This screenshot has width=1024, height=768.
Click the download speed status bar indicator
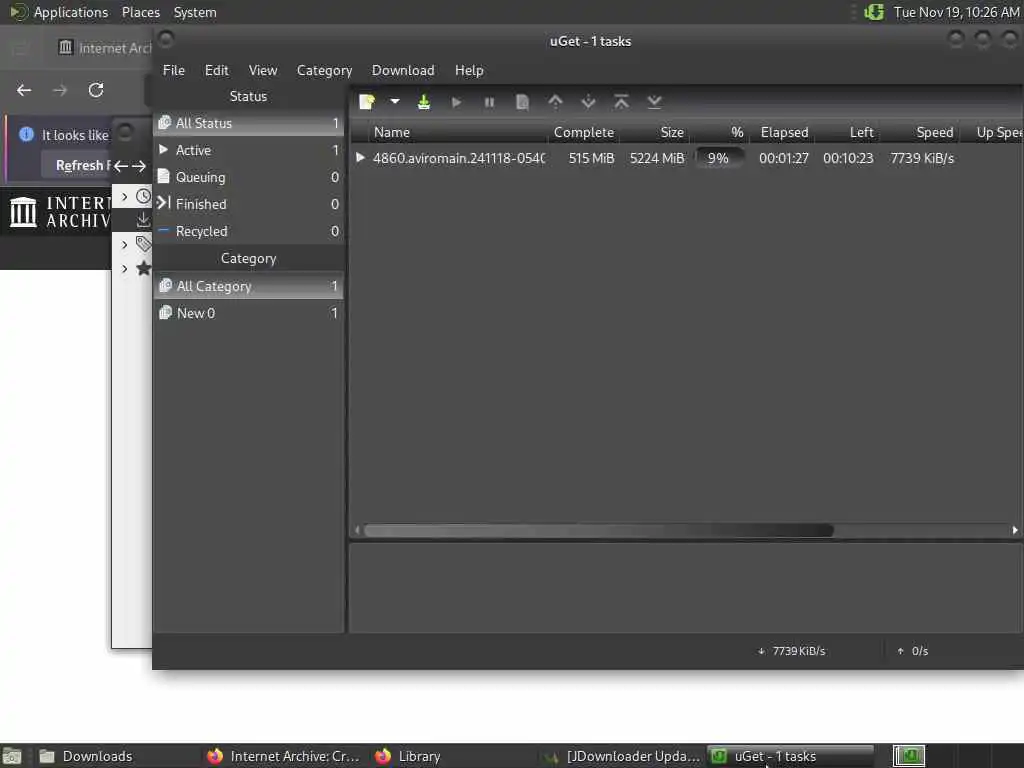click(792, 651)
